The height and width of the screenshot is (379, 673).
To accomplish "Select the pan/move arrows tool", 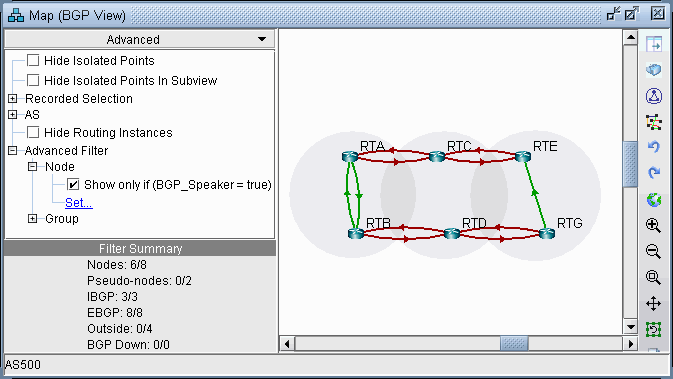I will (653, 303).
